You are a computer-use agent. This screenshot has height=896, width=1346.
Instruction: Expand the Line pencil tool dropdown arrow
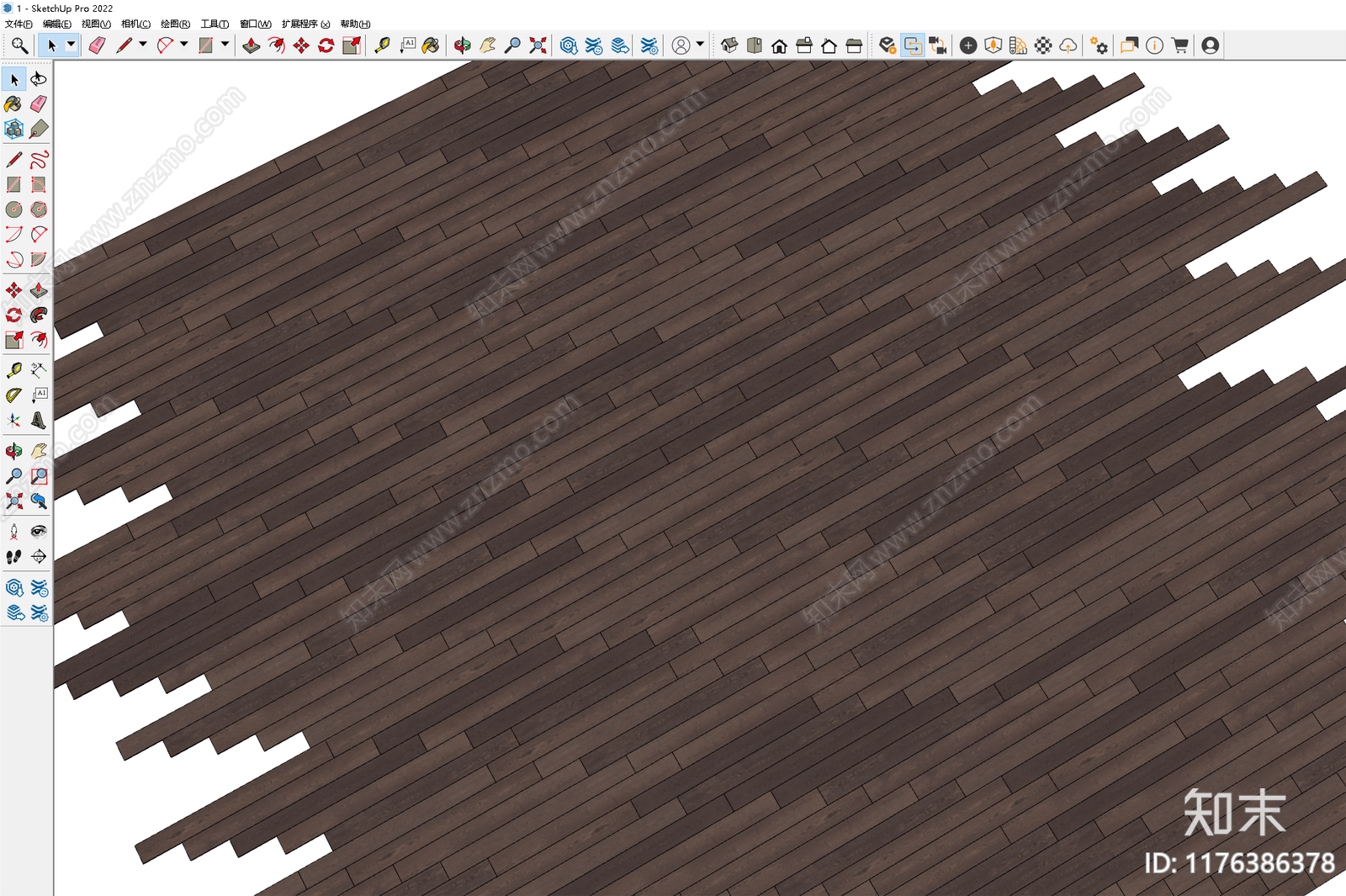tap(143, 45)
